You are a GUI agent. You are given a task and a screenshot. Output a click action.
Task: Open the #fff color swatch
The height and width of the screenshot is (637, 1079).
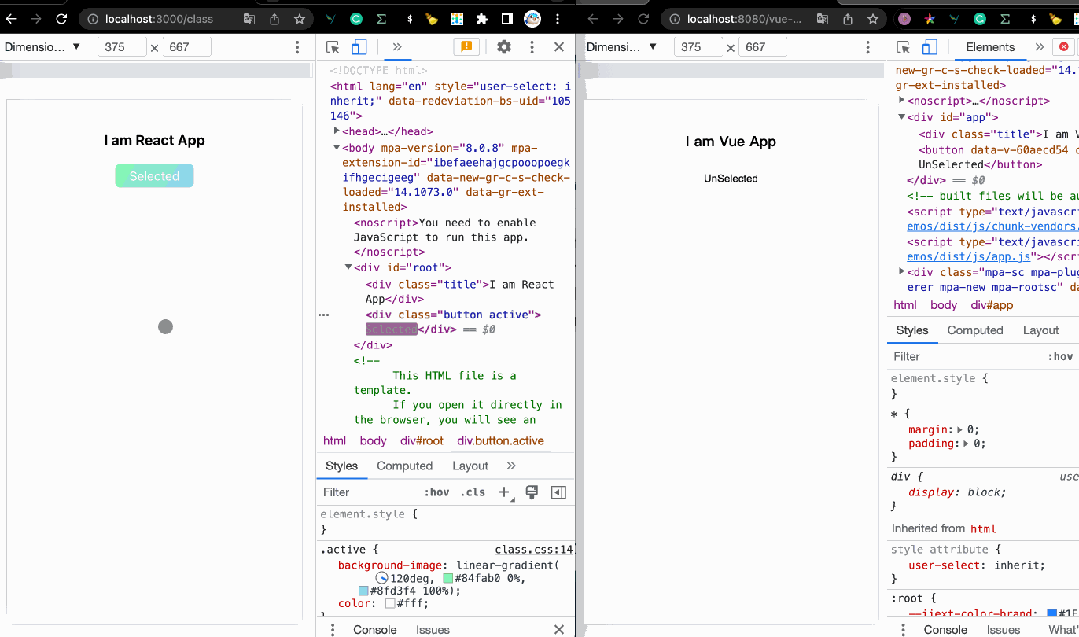(x=390, y=603)
